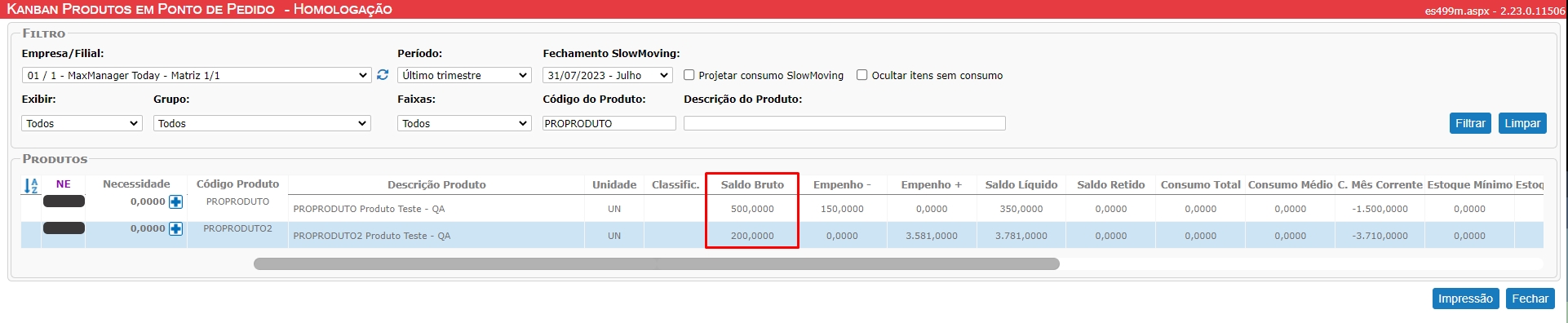
Task: Click the Saldo Bruto column header
Action: (752, 185)
